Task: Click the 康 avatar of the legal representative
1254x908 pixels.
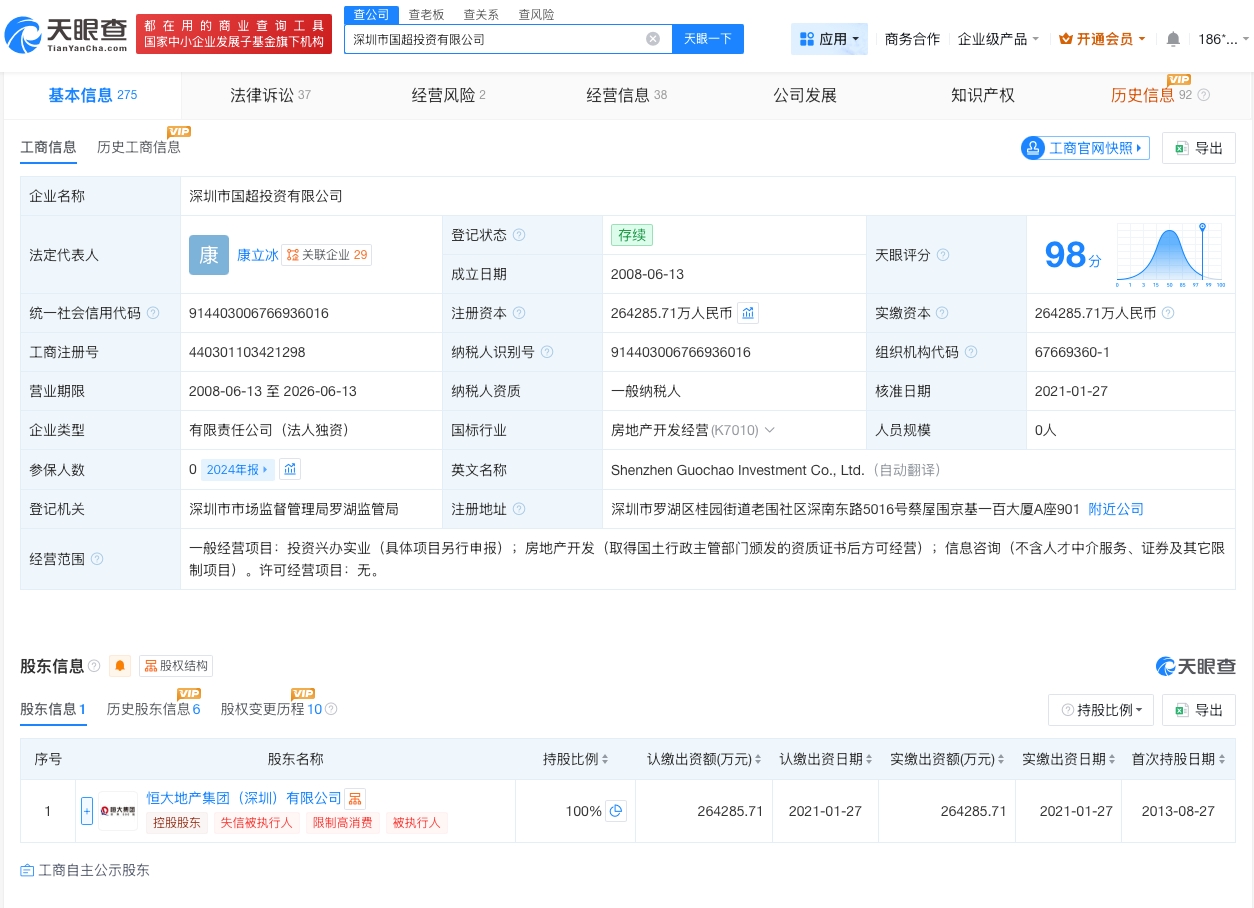Action: (208, 255)
